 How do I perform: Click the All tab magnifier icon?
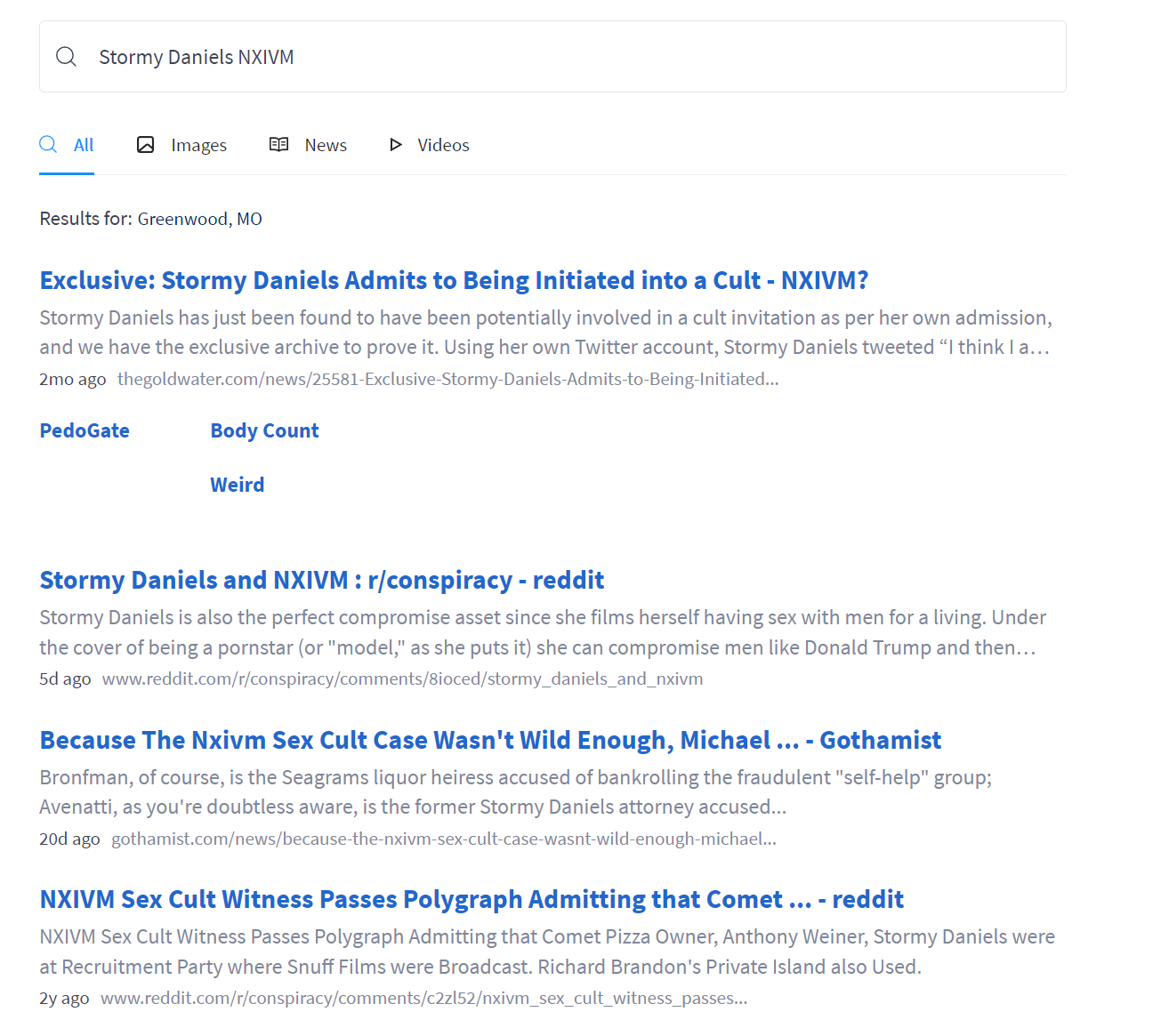coord(48,144)
